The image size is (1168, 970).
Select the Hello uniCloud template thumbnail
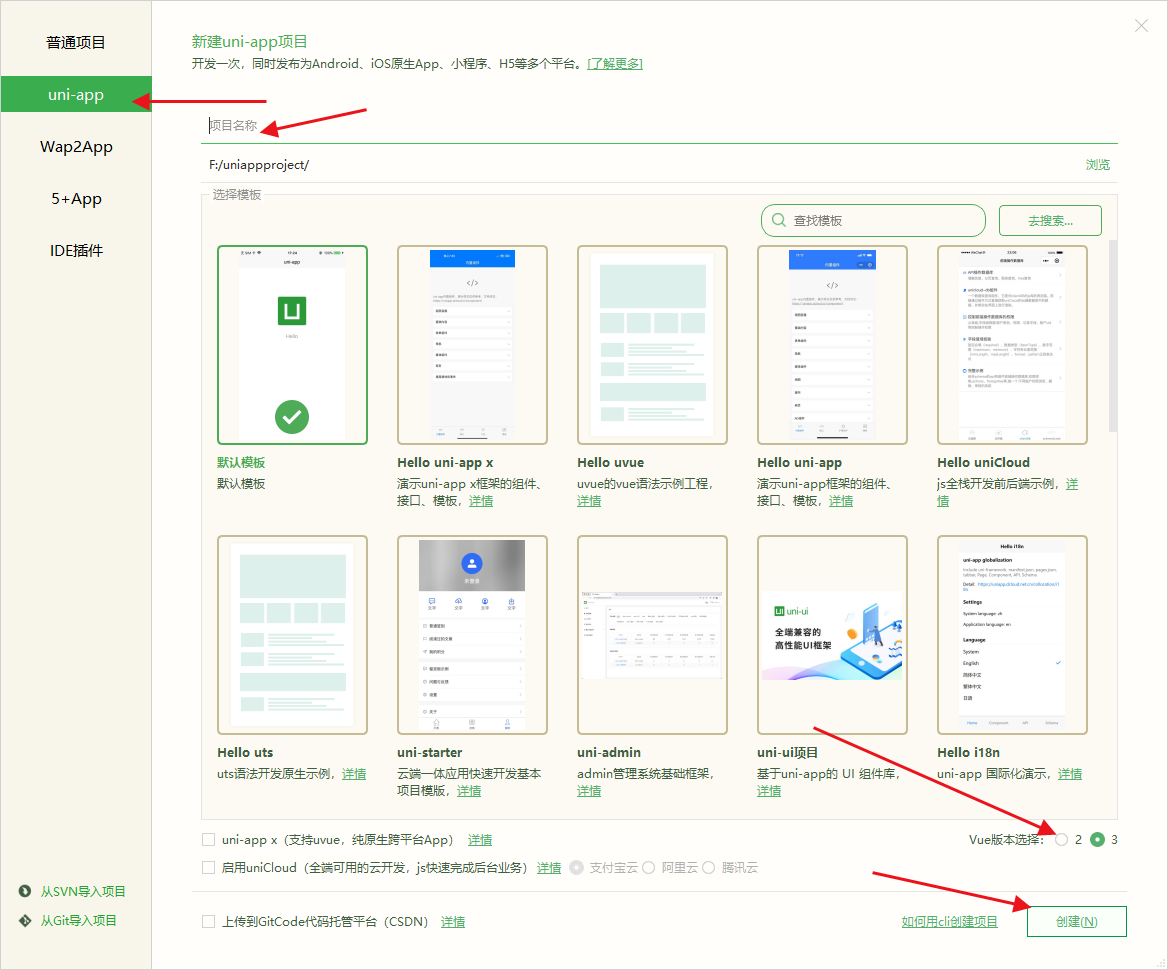pyautogui.click(x=1012, y=345)
